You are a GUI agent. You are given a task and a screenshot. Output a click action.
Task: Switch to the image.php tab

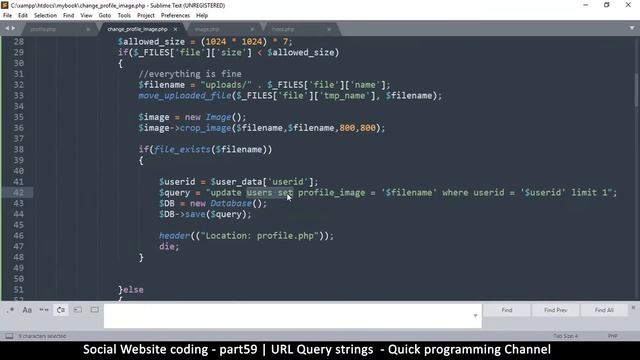point(207,29)
